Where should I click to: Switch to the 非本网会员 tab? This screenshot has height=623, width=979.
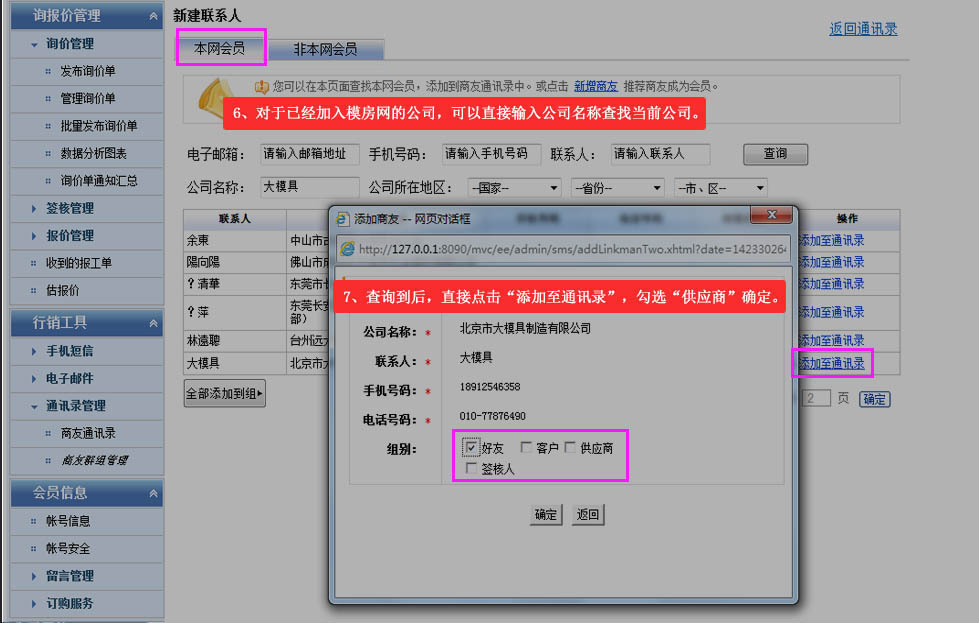click(324, 49)
